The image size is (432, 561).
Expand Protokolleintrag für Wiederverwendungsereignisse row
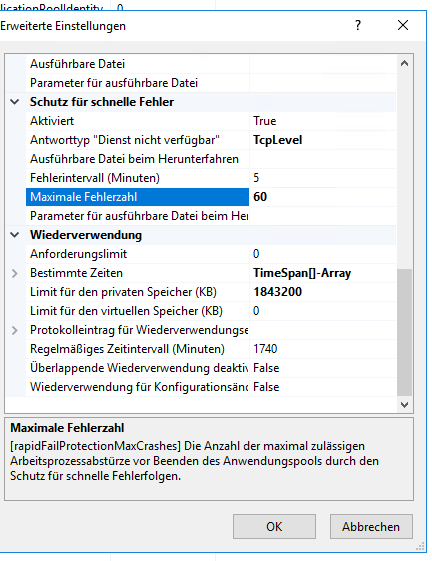coord(15,330)
